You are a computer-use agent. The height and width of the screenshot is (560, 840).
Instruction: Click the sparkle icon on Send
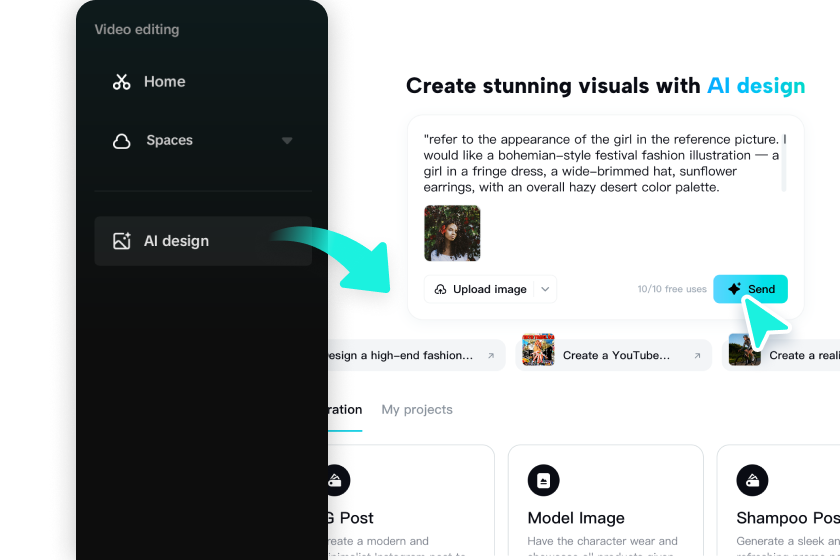[x=734, y=289]
